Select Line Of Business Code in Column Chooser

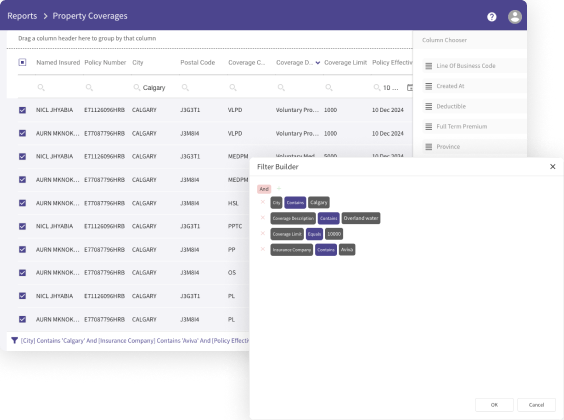click(466, 66)
